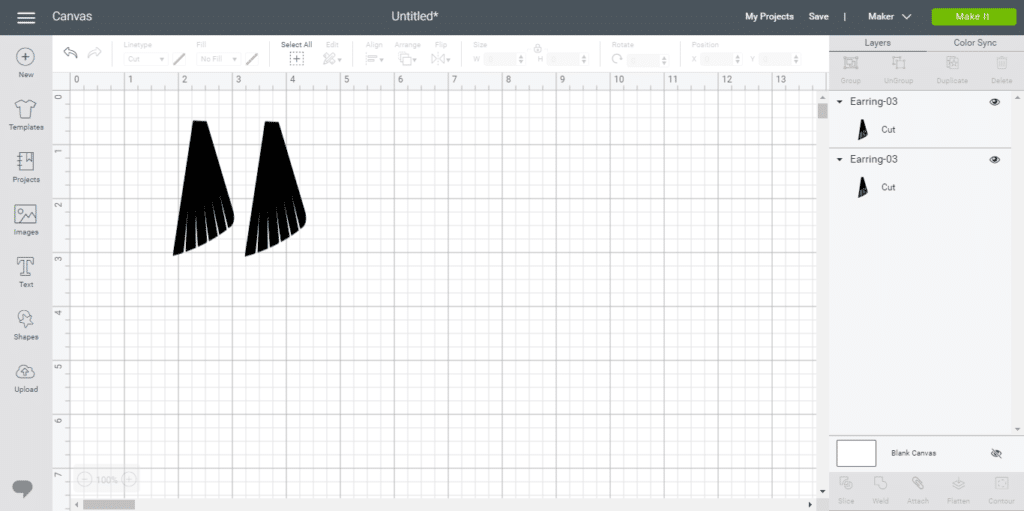Switch to the Color Sync tab
Viewport: 1024px width, 511px height.
(x=974, y=43)
